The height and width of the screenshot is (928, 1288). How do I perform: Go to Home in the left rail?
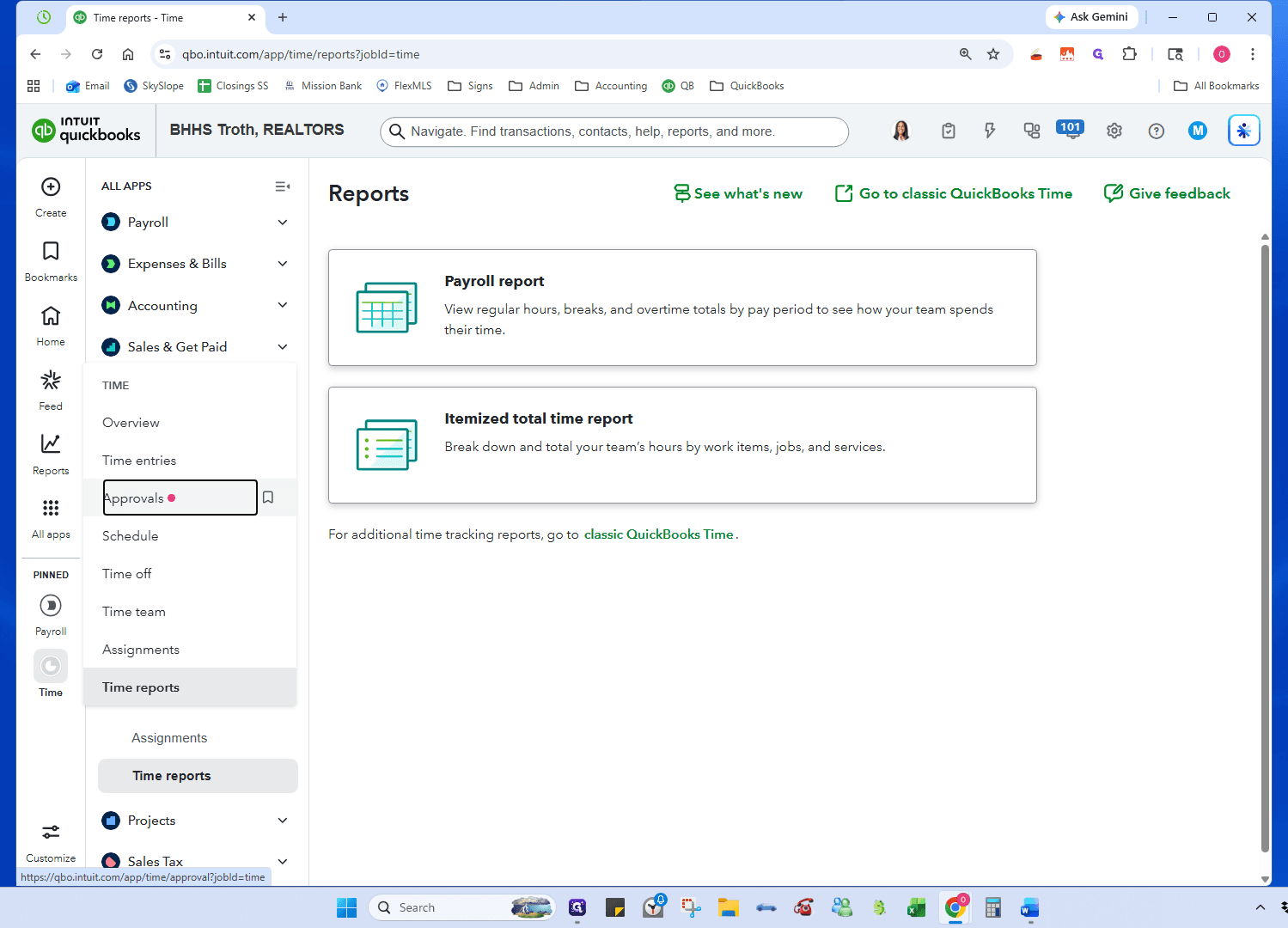pos(51,326)
